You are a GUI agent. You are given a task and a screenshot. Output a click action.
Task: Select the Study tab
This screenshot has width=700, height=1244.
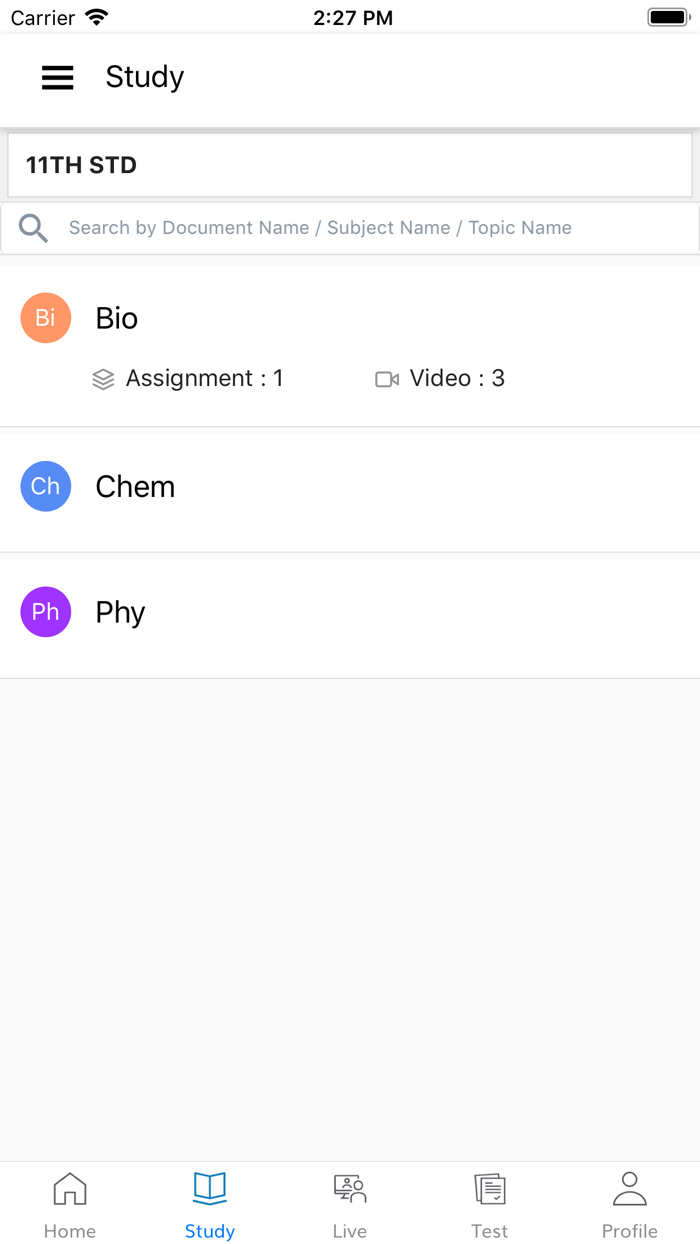tap(210, 1205)
